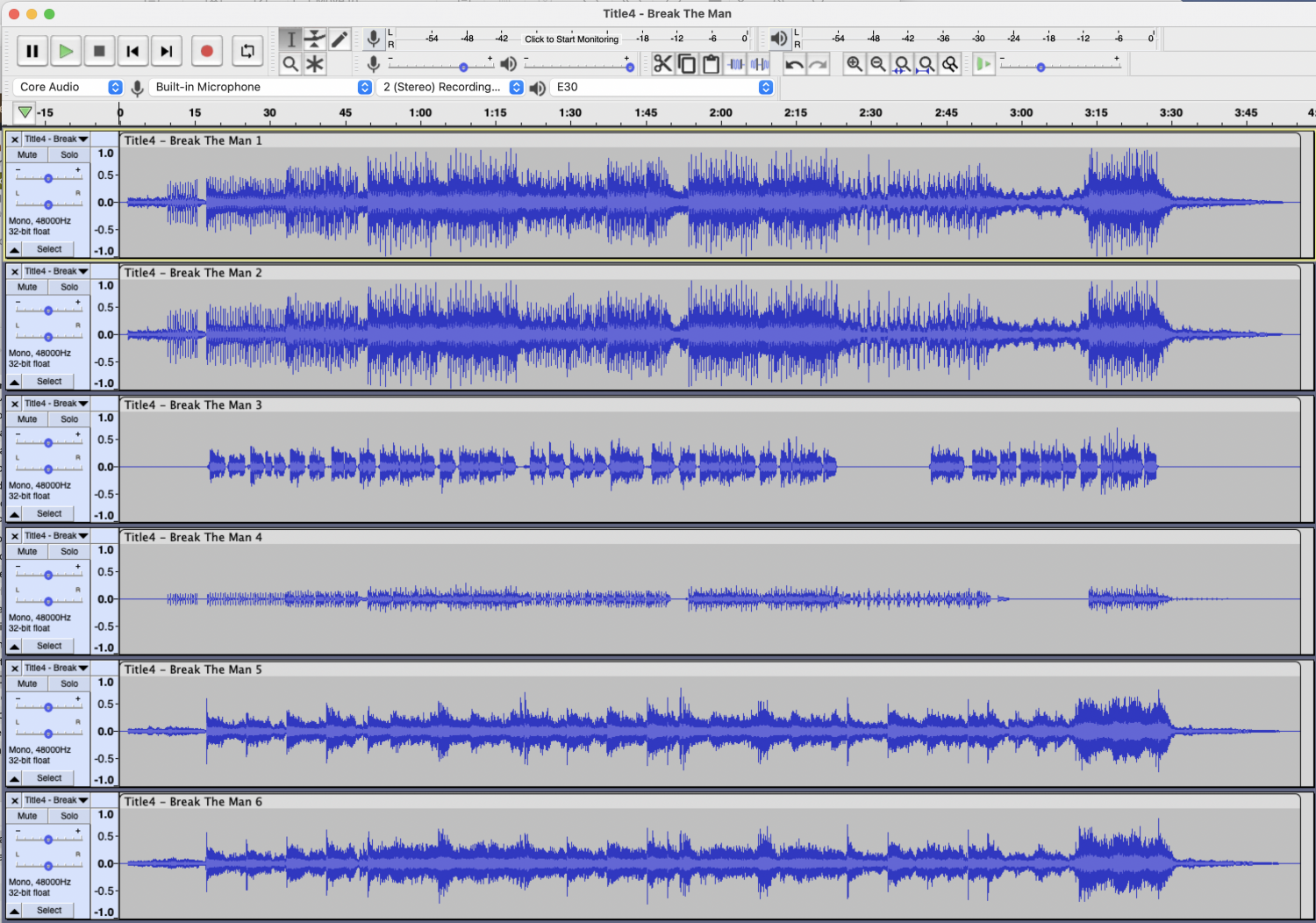Solo Break The Man 5 track
This screenshot has height=923, width=1316.
pos(69,683)
